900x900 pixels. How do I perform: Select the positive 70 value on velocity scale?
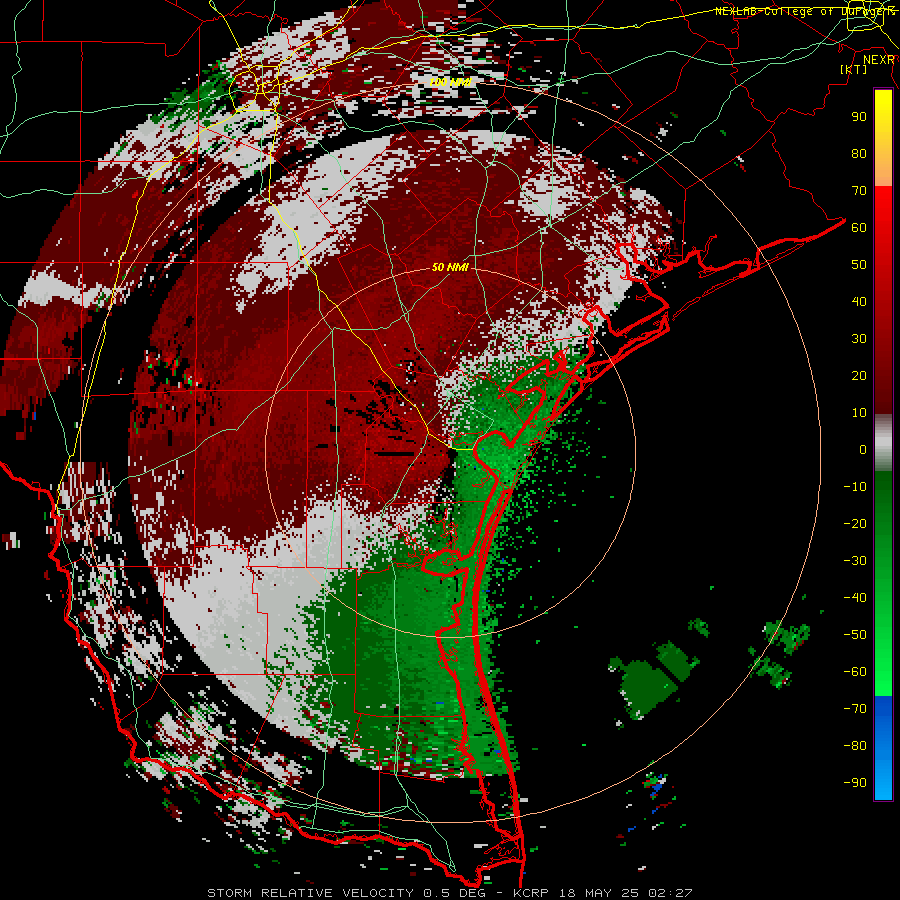859,191
